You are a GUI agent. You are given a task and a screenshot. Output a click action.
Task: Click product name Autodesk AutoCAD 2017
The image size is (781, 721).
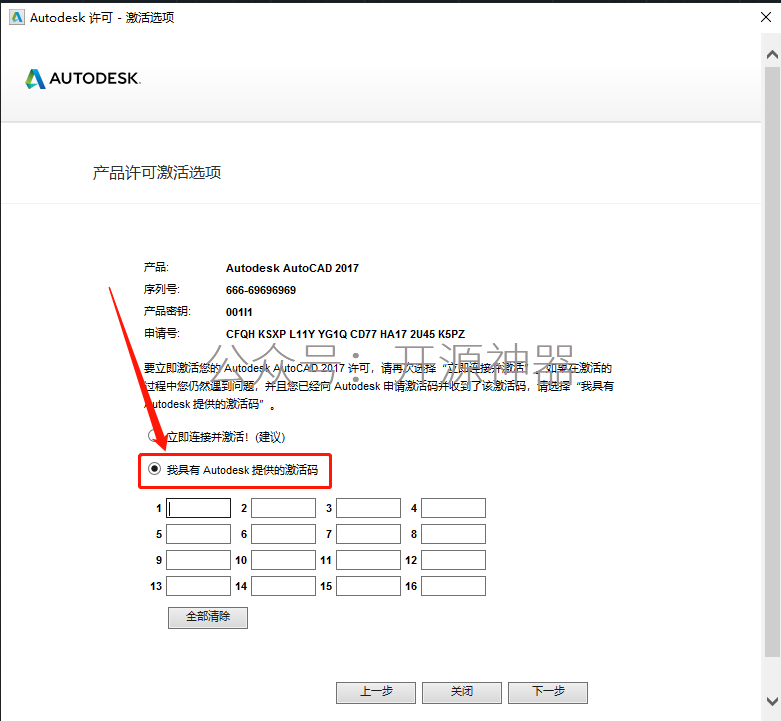click(292, 268)
